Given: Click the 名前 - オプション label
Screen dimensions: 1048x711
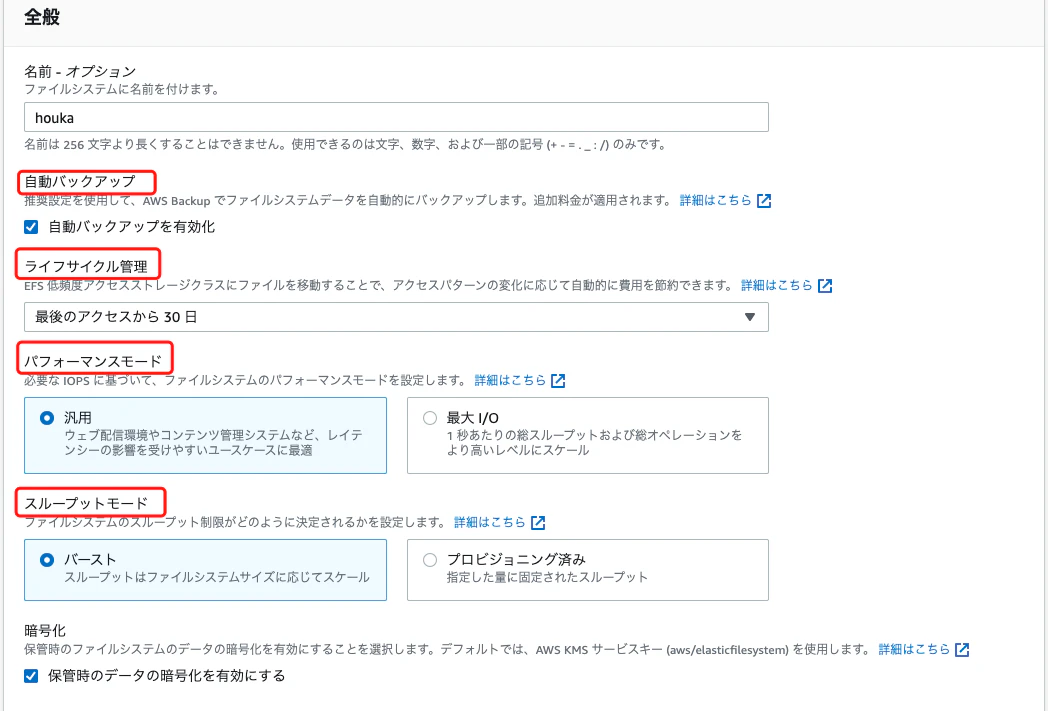Looking at the screenshot, I should tap(80, 72).
